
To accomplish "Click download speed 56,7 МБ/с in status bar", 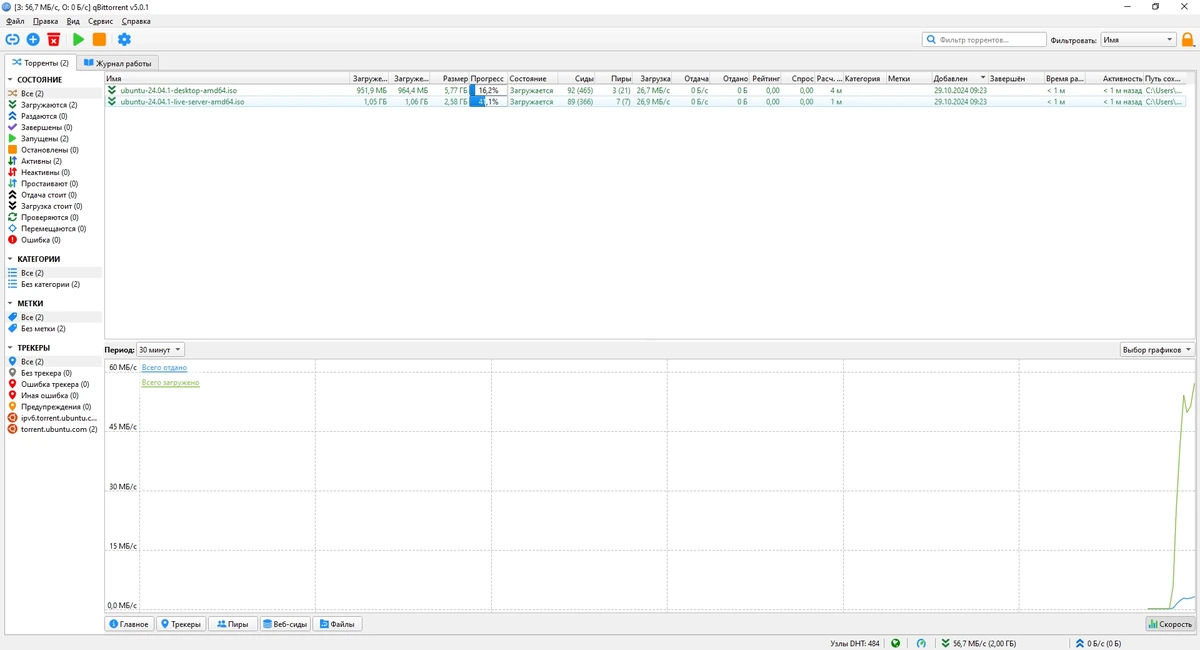I will coord(979,643).
